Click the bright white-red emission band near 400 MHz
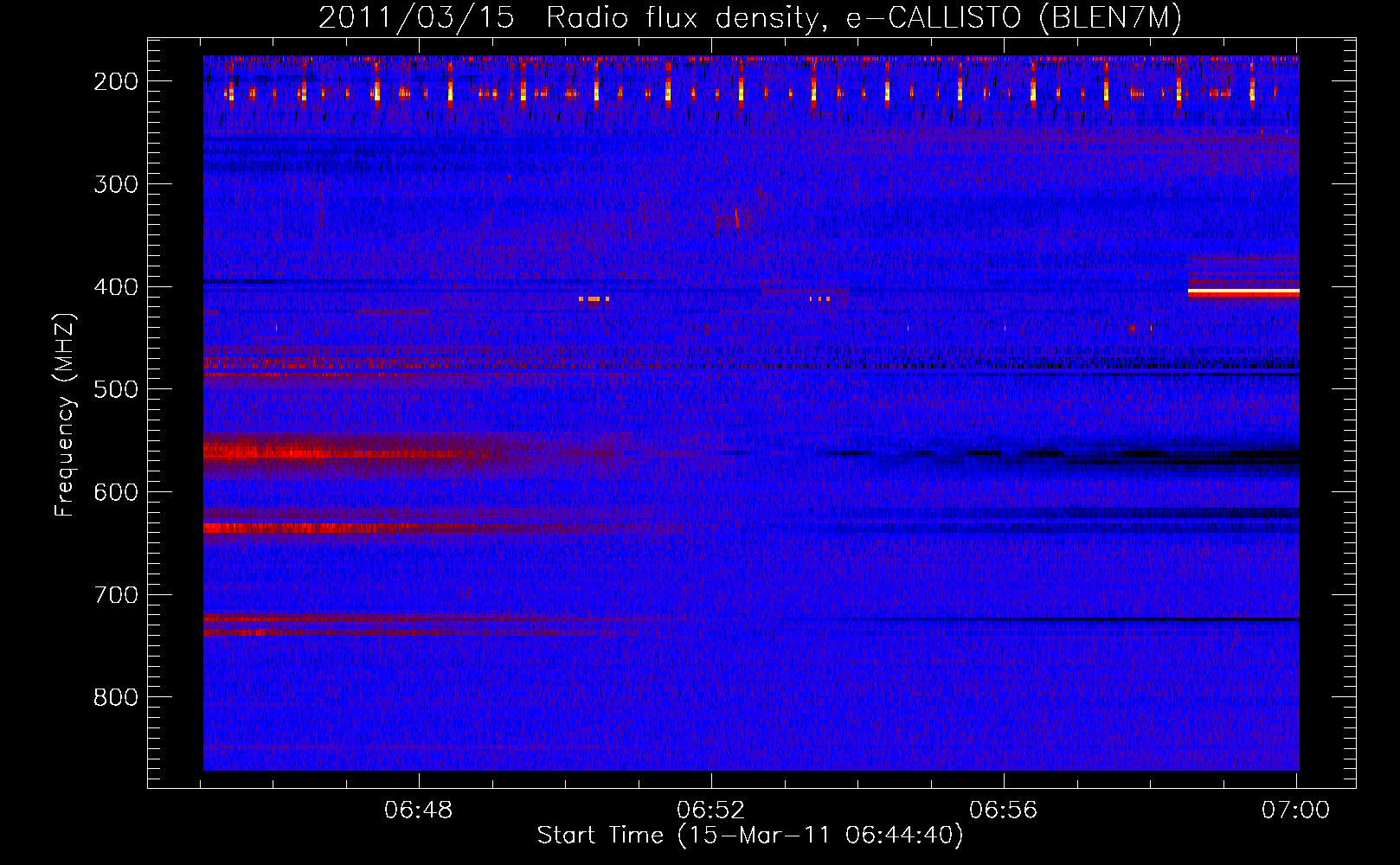The height and width of the screenshot is (865, 1400). [1243, 293]
